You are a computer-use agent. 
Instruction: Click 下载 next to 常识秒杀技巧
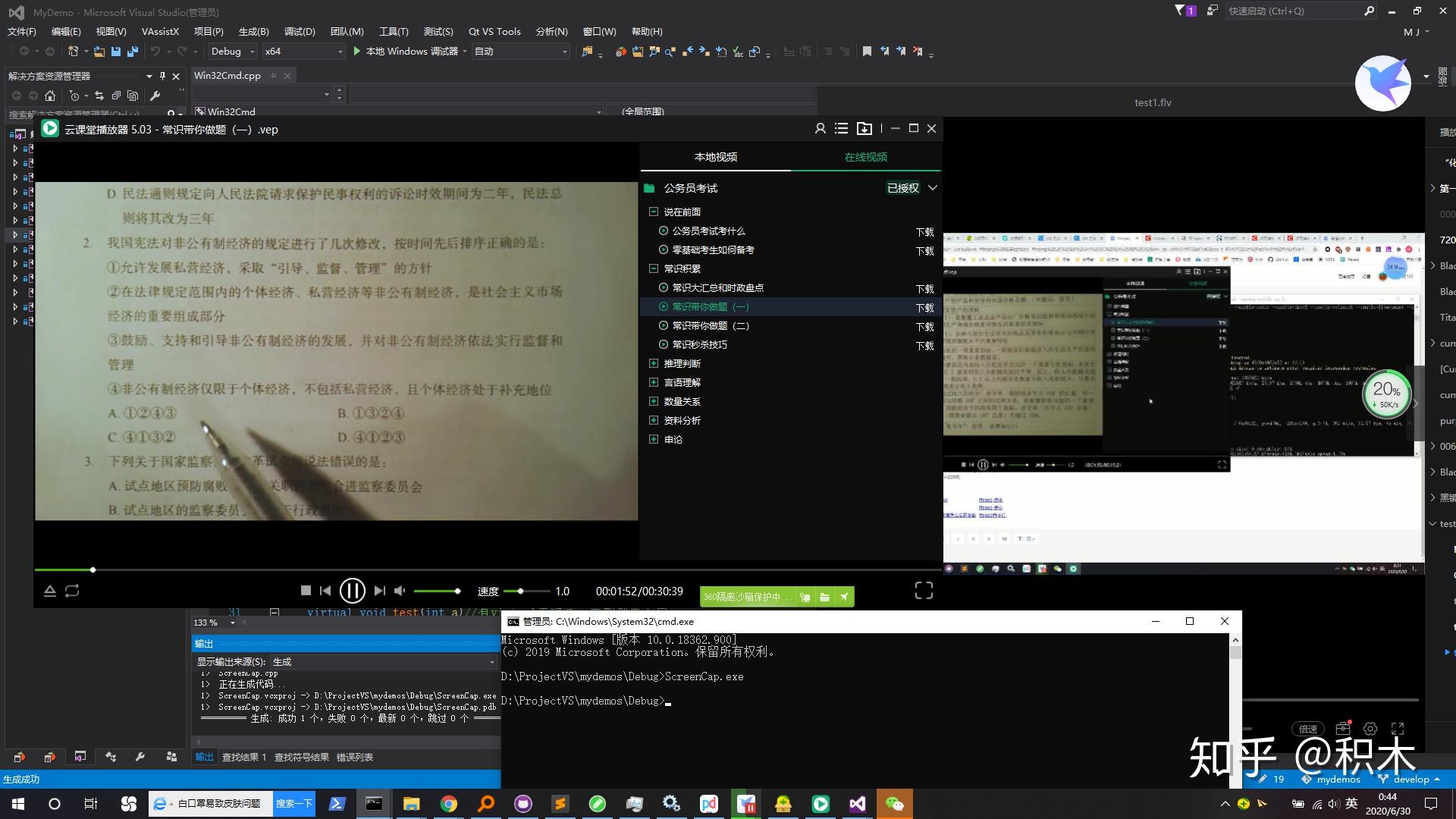coord(924,346)
